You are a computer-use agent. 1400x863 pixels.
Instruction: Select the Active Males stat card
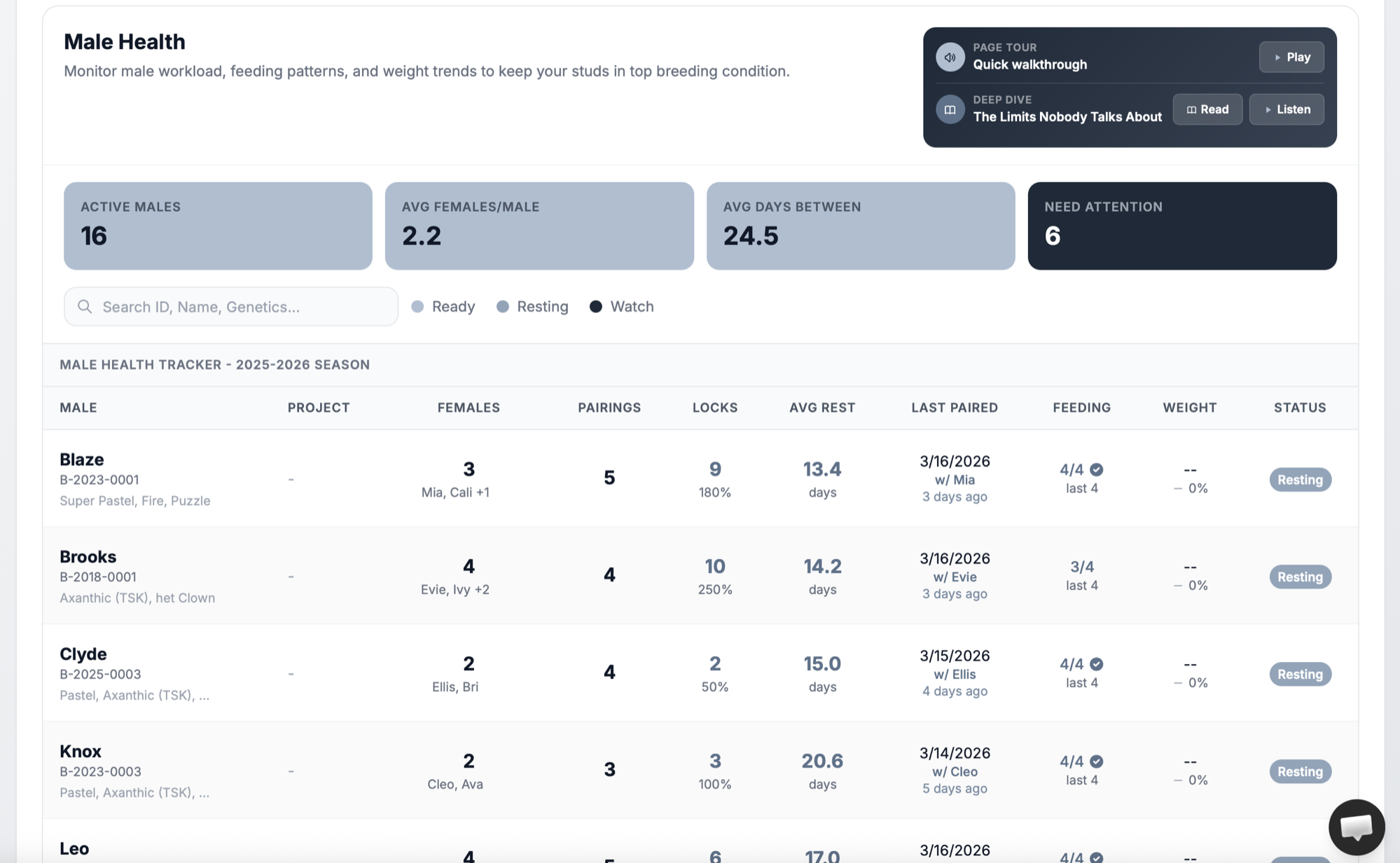coord(218,226)
